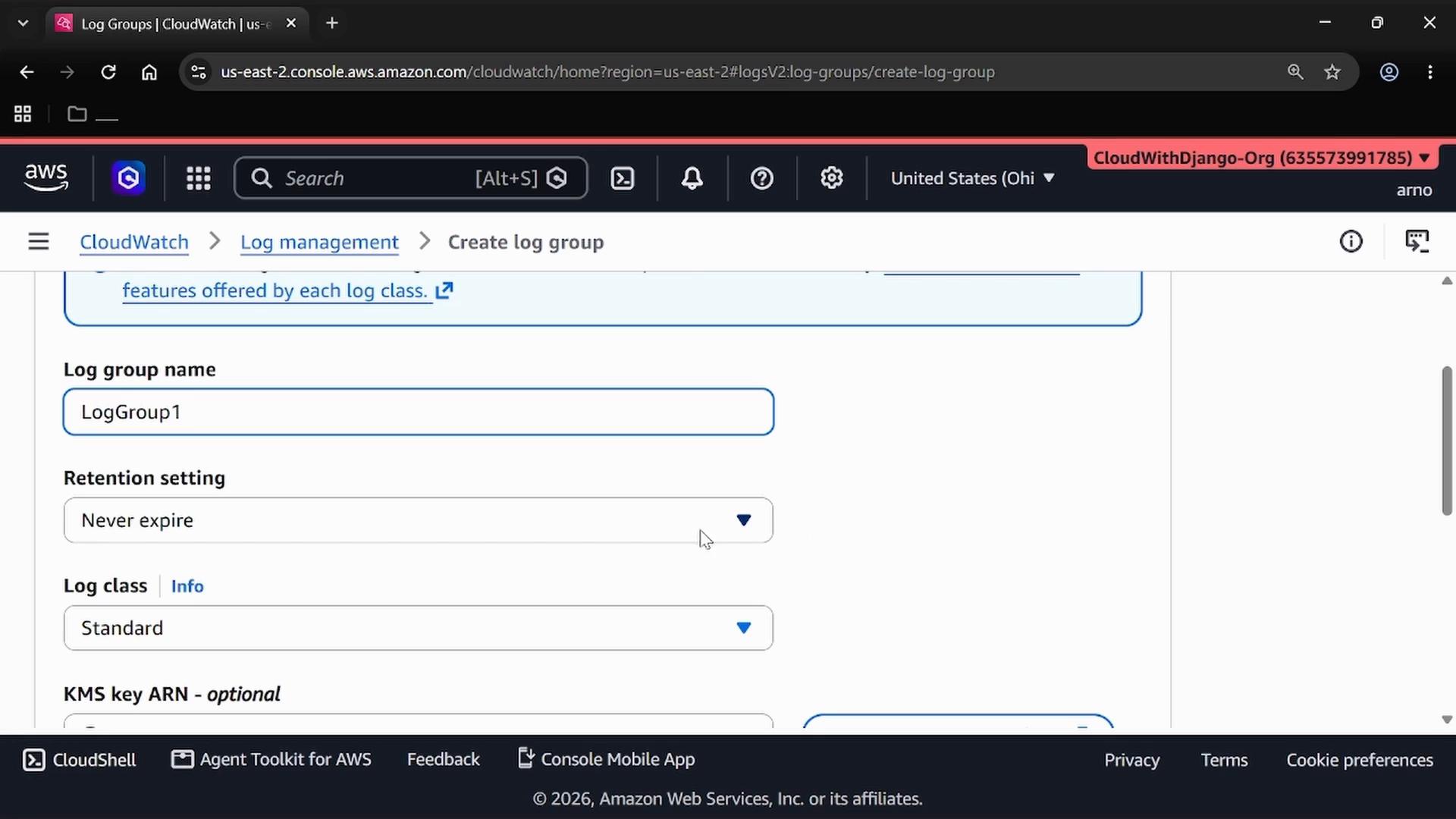Open the info panel icon
The image size is (1456, 819).
point(1351,241)
